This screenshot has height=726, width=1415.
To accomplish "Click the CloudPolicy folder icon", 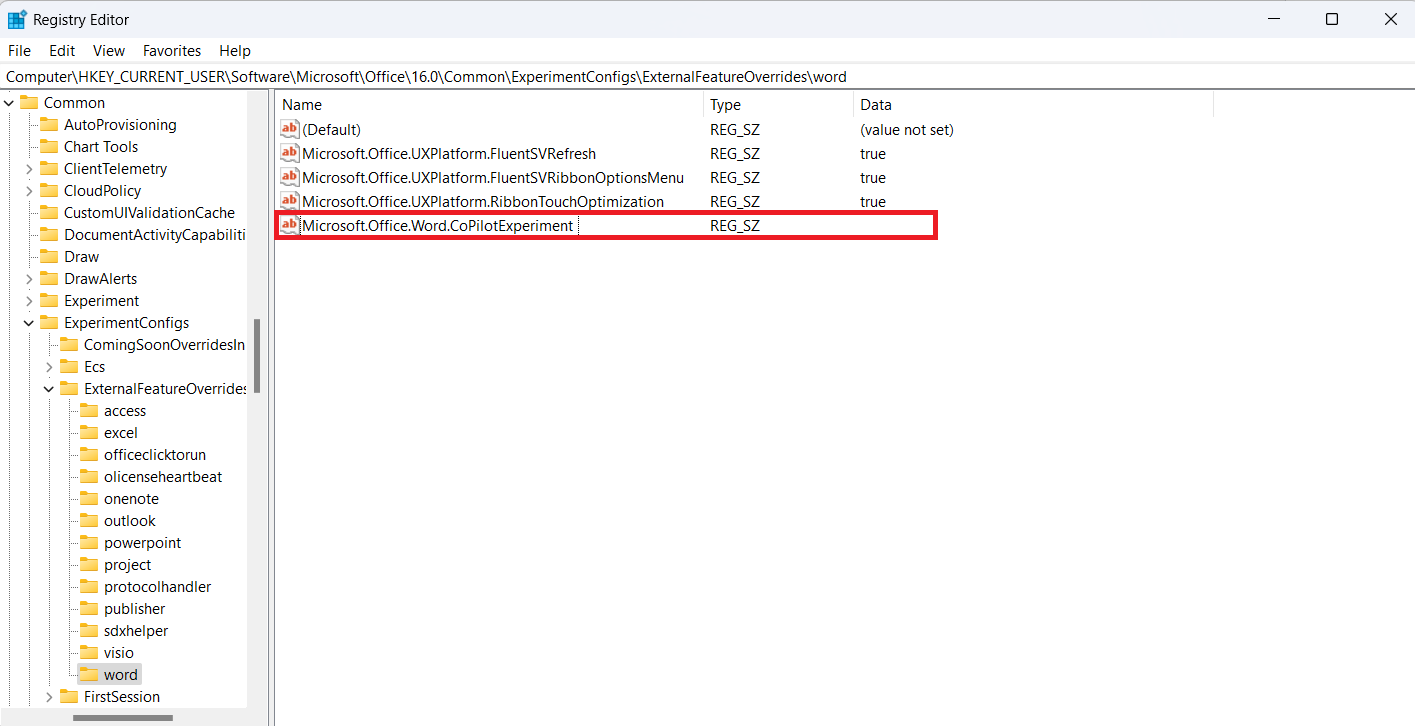I will [48, 190].
